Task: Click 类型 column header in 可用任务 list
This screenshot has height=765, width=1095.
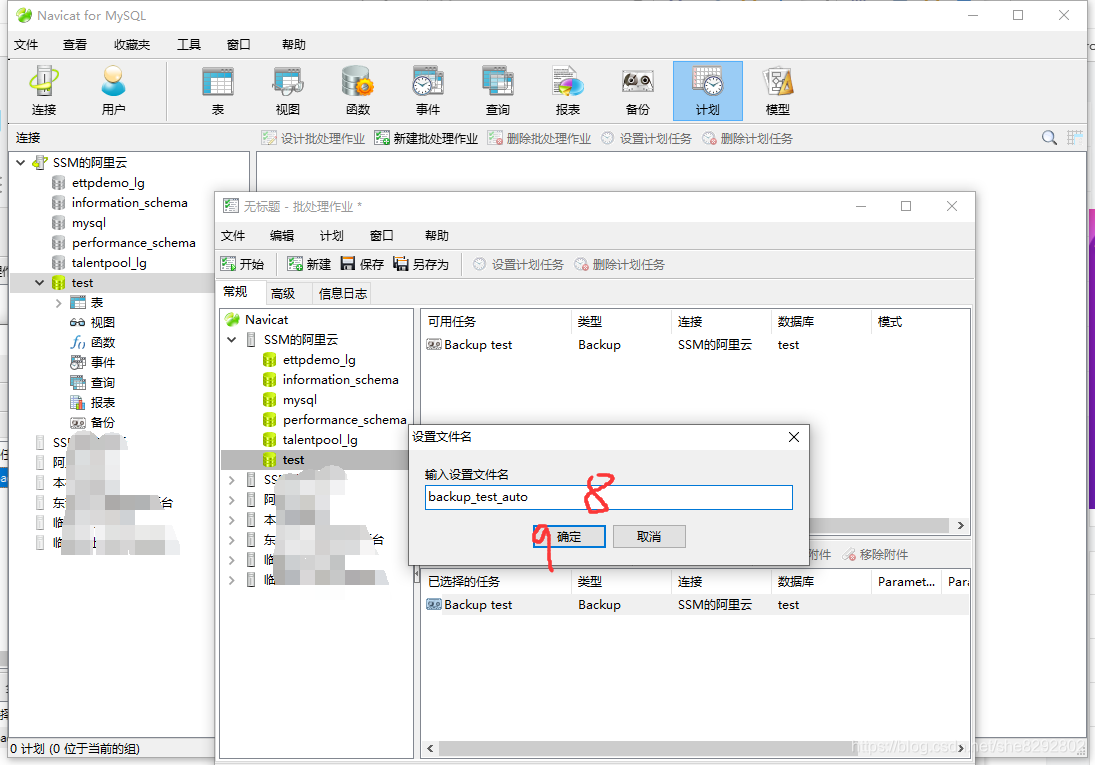Action: pos(590,322)
